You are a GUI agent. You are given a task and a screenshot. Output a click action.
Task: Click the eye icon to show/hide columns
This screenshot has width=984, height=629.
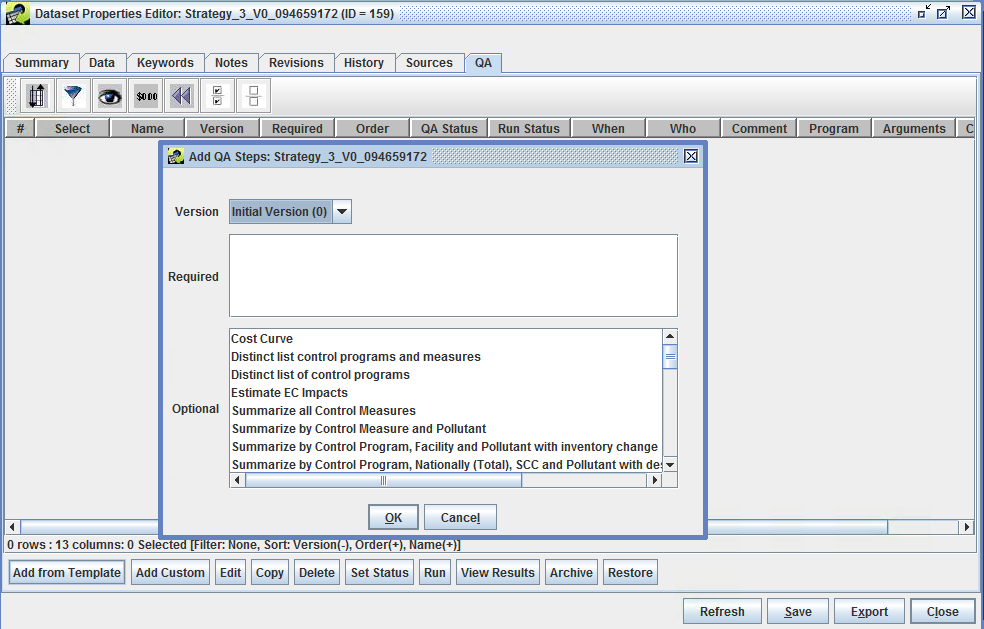coord(109,95)
